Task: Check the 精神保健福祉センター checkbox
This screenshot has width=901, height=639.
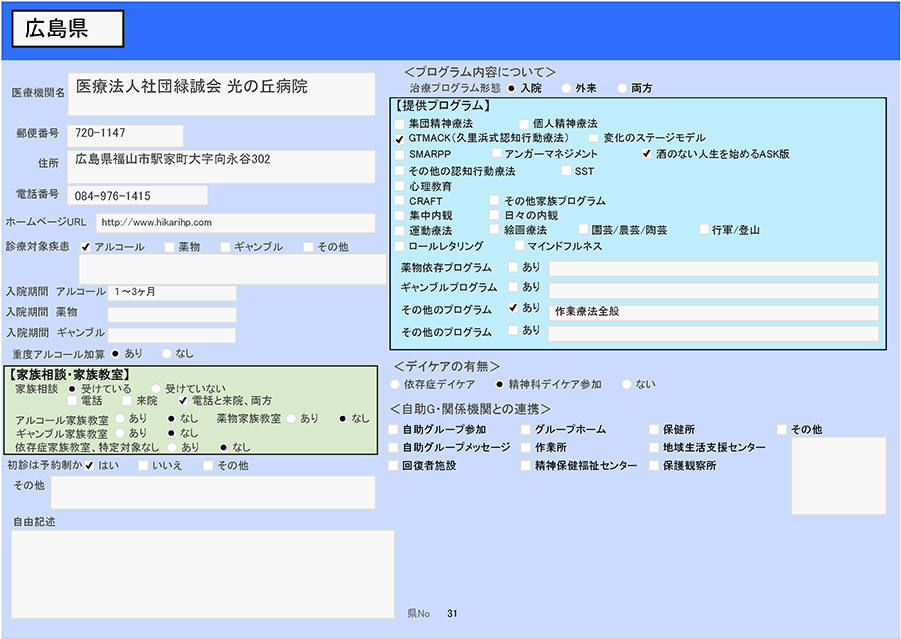Action: point(526,466)
